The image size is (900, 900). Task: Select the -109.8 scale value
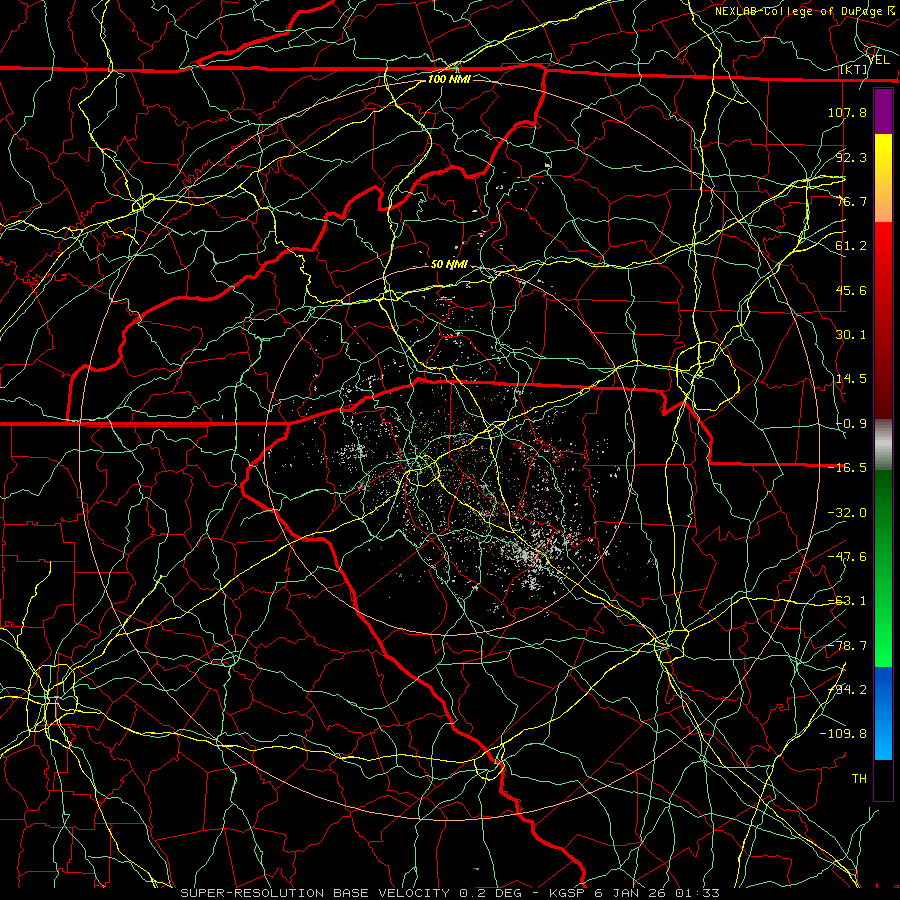(x=843, y=734)
